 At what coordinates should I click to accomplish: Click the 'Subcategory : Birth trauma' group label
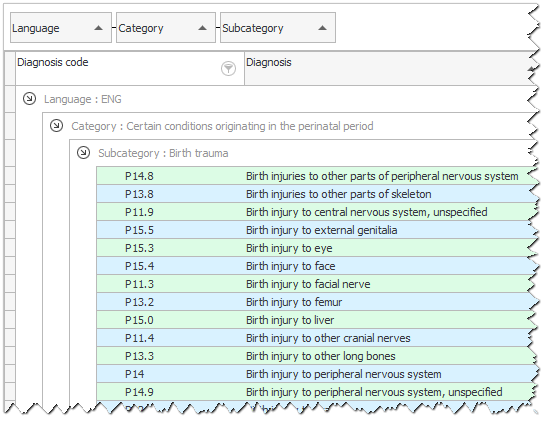click(x=163, y=153)
